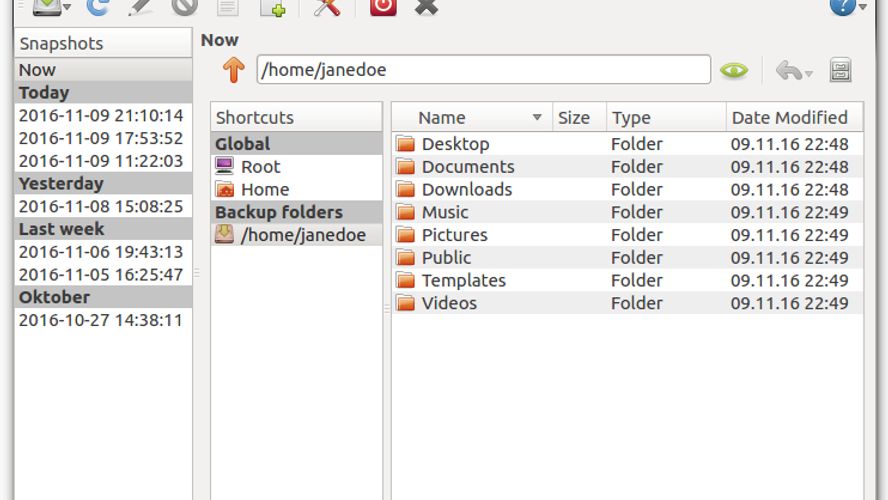Open the Help menu dropdown arrow

pyautogui.click(x=863, y=7)
